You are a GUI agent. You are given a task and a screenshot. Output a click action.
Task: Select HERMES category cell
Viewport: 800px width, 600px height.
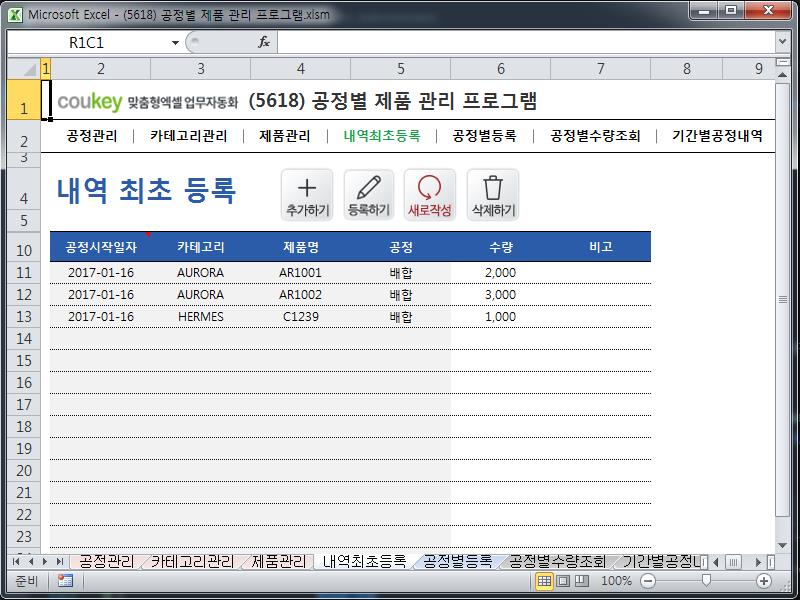click(201, 316)
